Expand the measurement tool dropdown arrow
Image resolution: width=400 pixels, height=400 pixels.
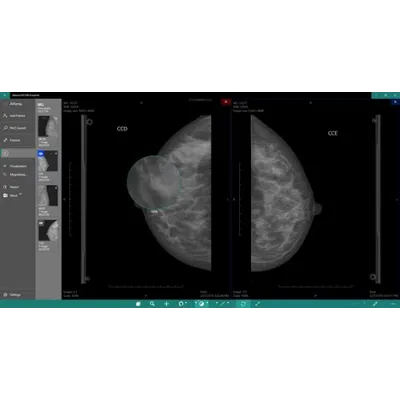click(x=228, y=303)
